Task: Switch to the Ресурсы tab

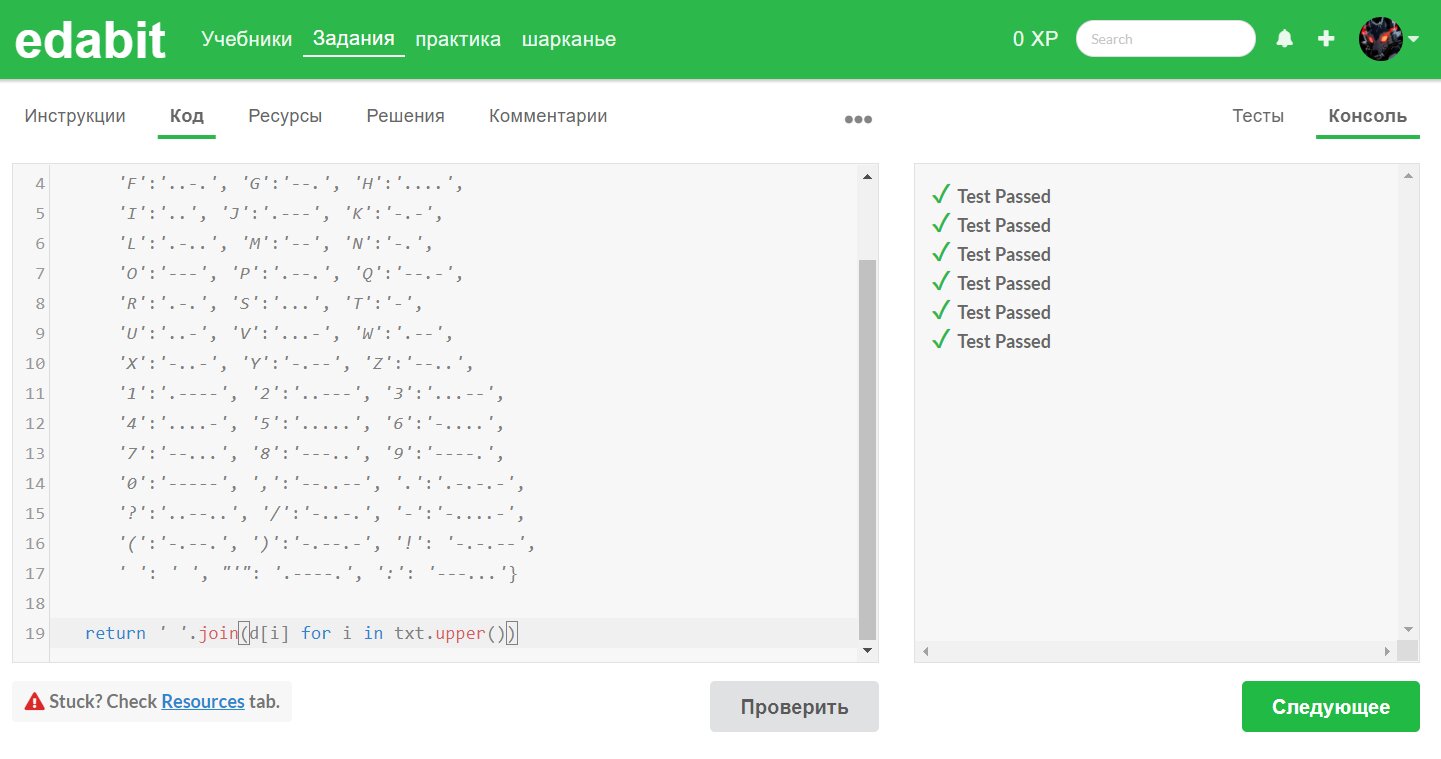Action: pos(285,116)
